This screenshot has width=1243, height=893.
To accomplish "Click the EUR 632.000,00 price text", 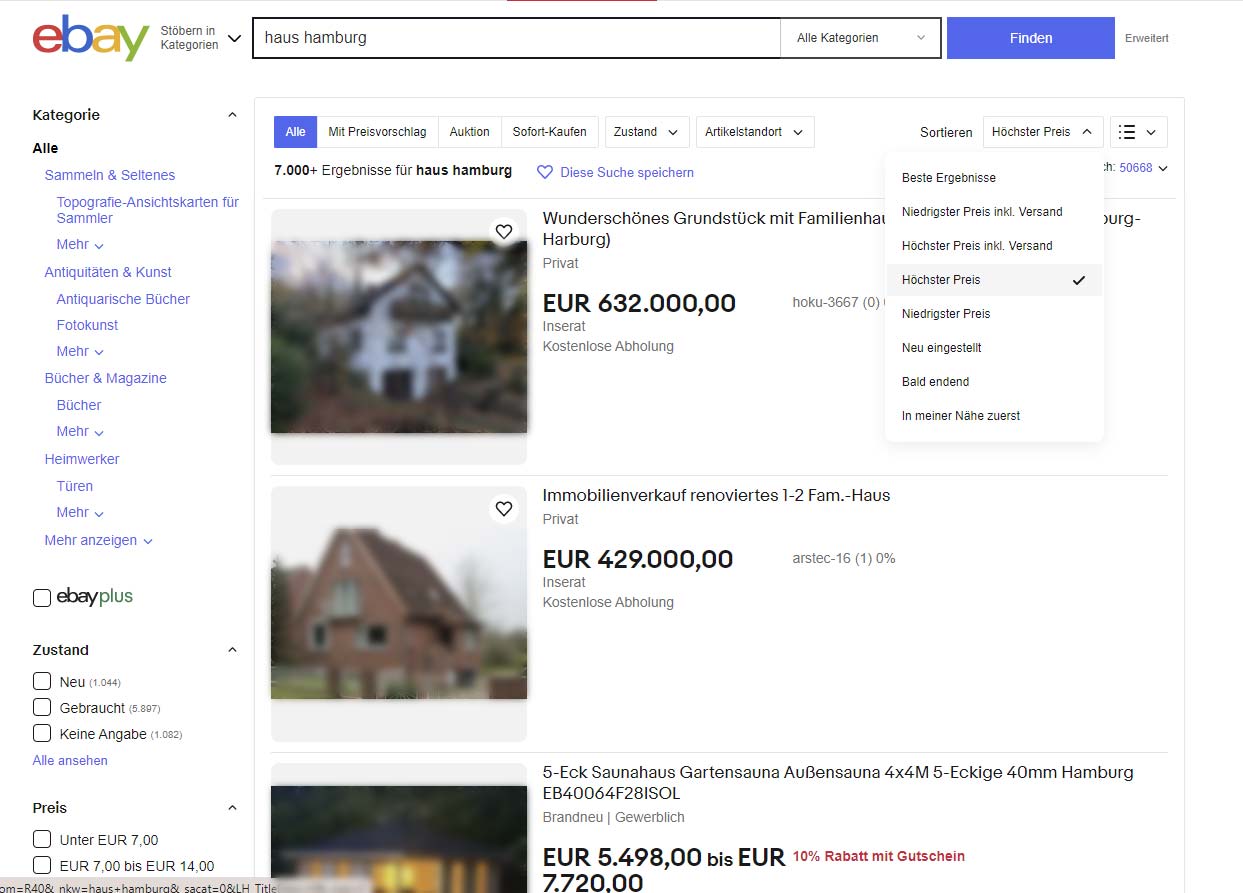I will 639,303.
